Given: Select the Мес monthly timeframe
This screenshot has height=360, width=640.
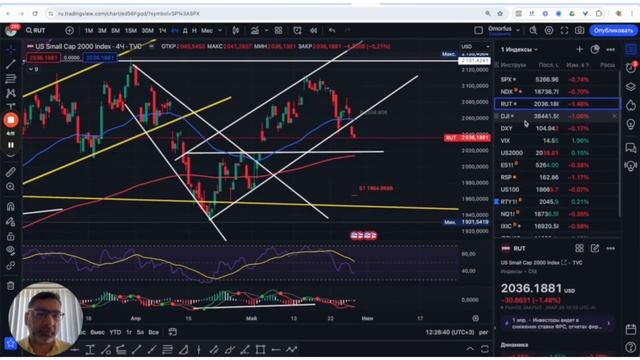Looking at the screenshot, I should coord(207,31).
